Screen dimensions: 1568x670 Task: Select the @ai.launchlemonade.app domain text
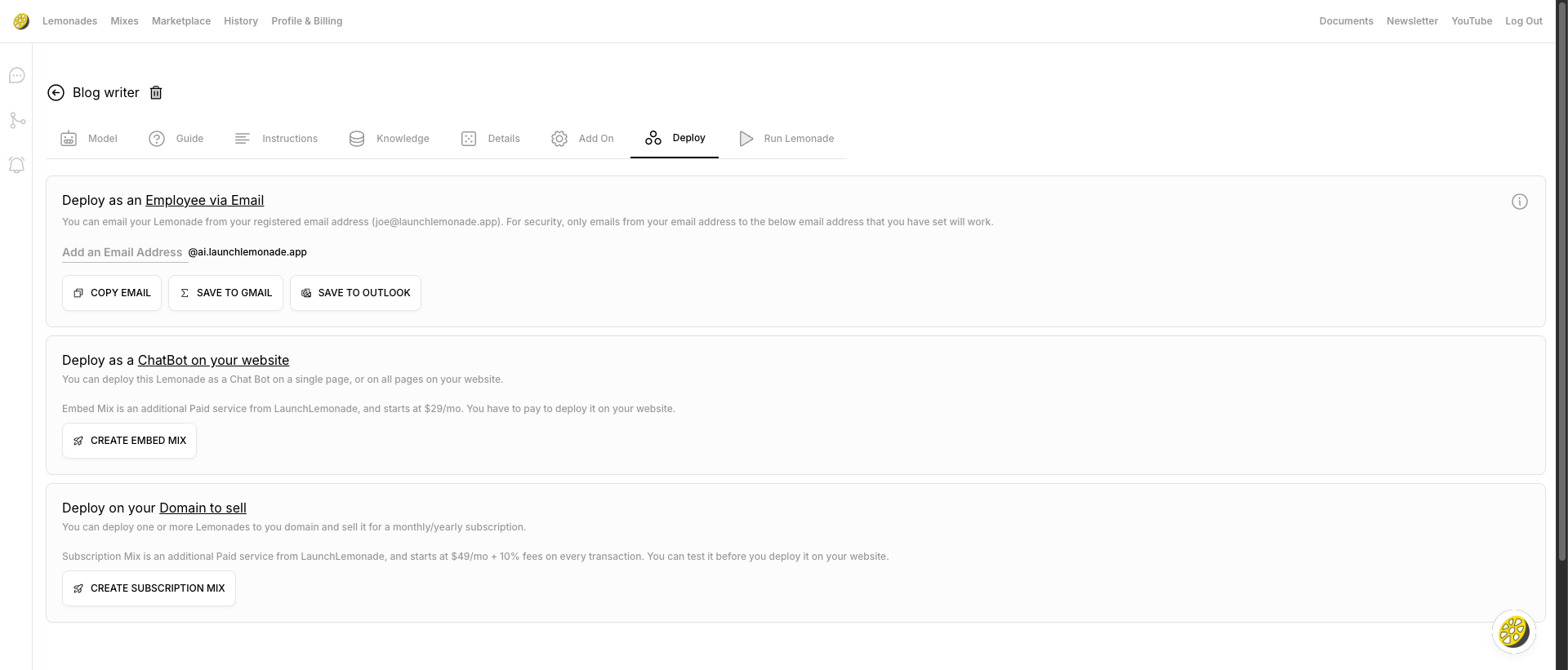pos(247,252)
